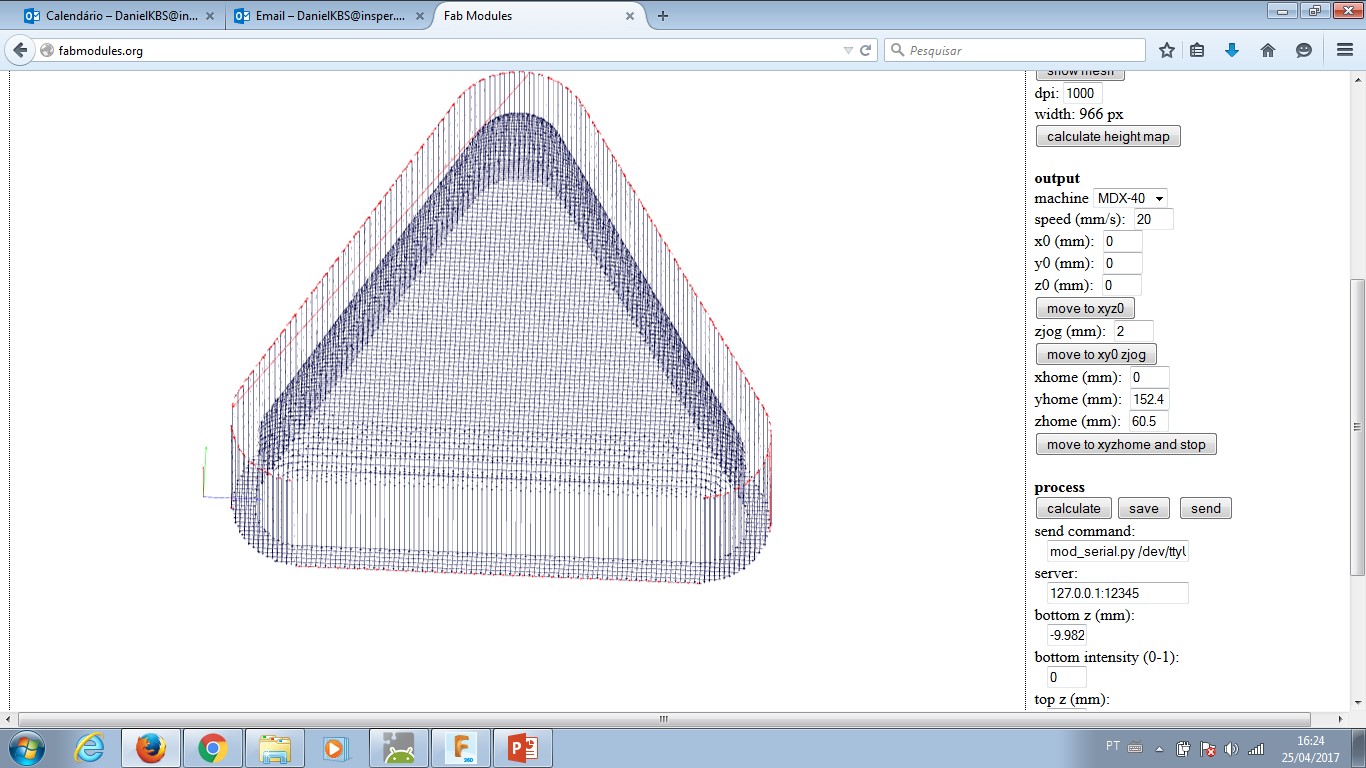
Task: Click the move to xyz0 button
Action: click(1085, 309)
